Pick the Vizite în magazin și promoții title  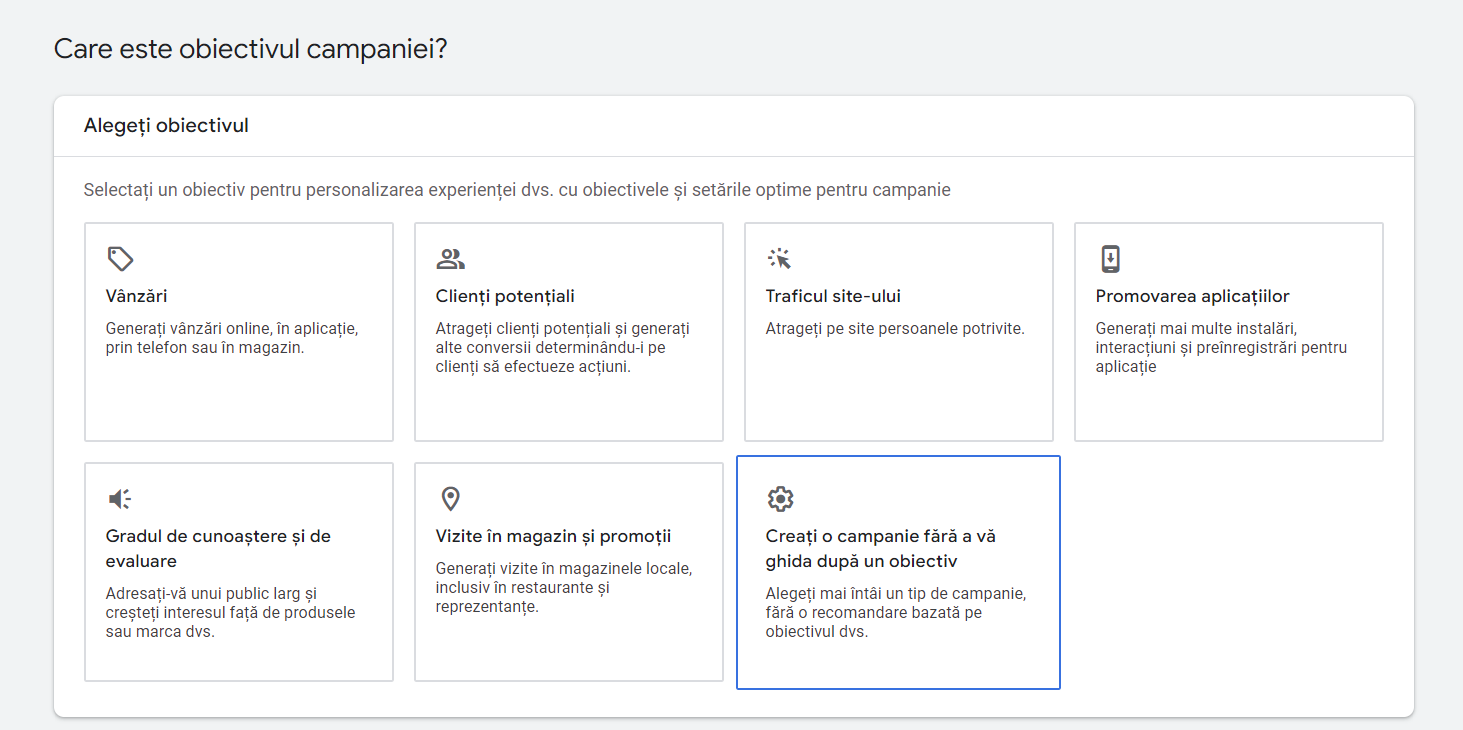point(553,536)
